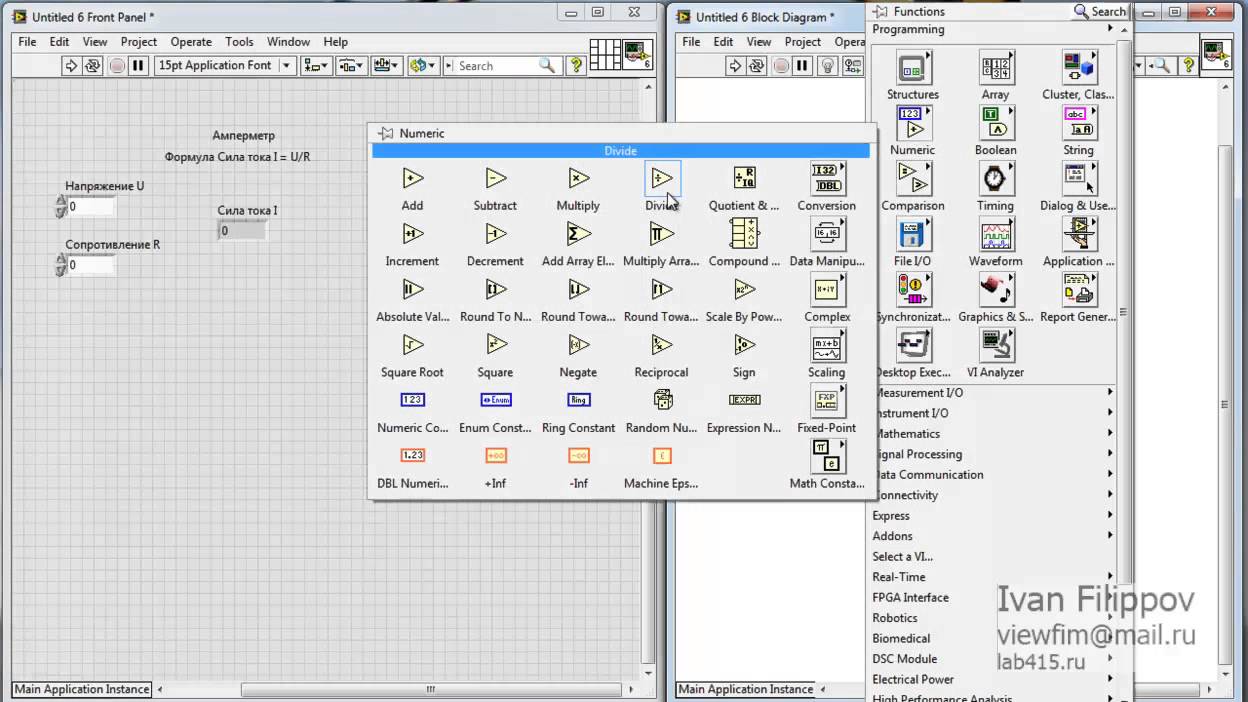This screenshot has height=702, width=1248.
Task: Select the Square Root function
Action: click(x=413, y=345)
